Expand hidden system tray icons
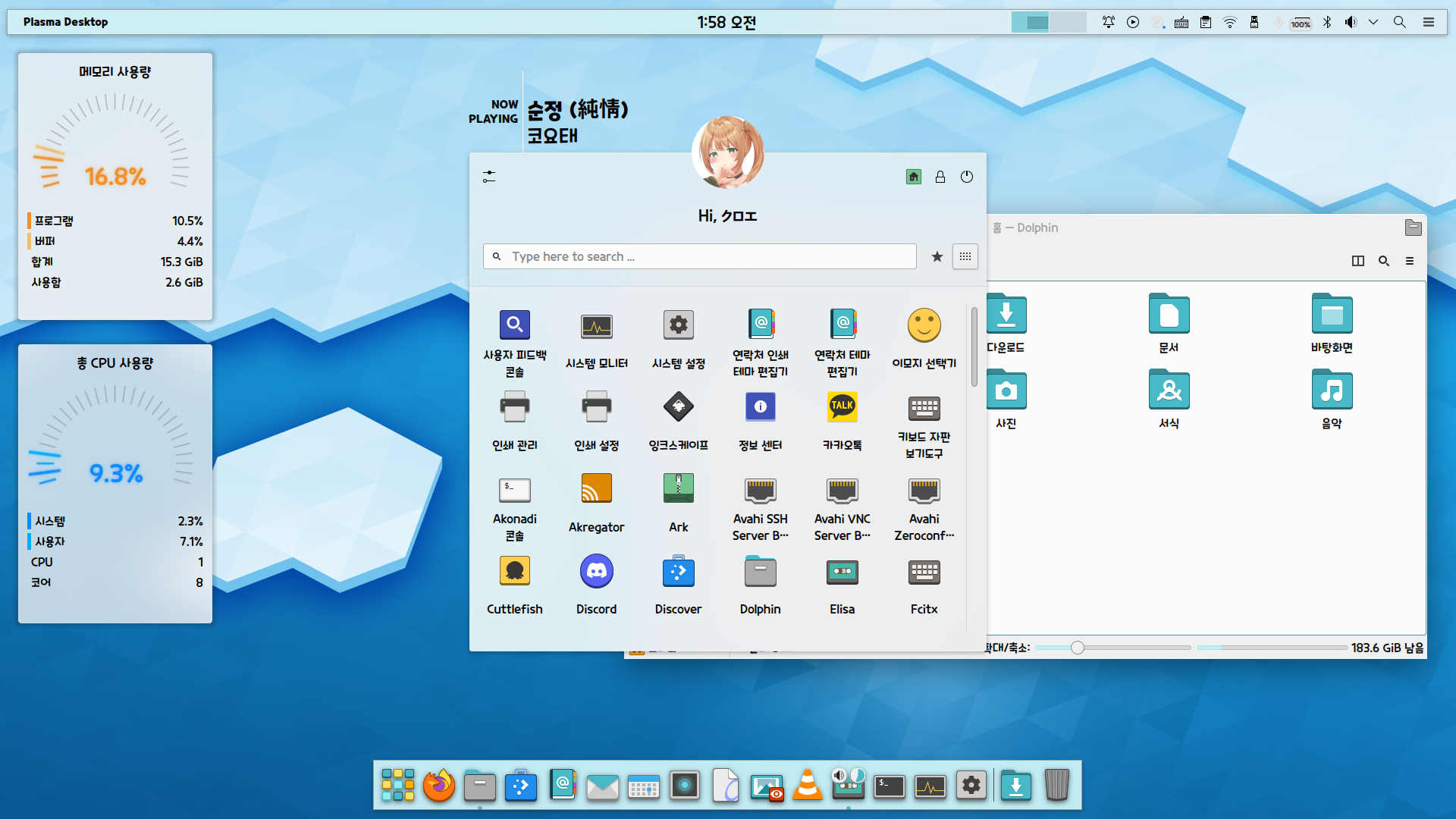Viewport: 1456px width, 819px height. [x=1373, y=22]
